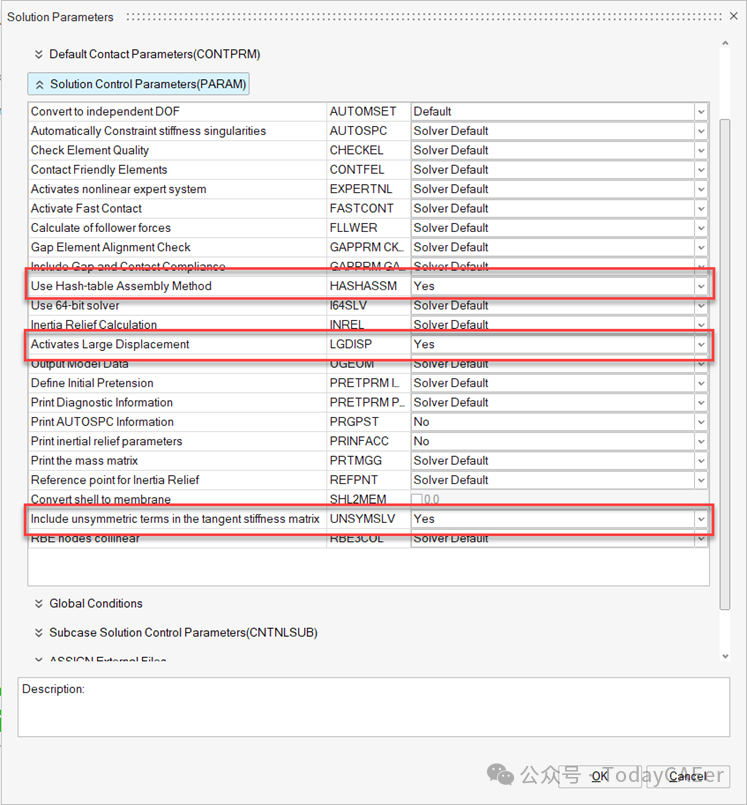Select 'Activate Fast Contact' row label
This screenshot has height=805, width=747.
[x=86, y=208]
